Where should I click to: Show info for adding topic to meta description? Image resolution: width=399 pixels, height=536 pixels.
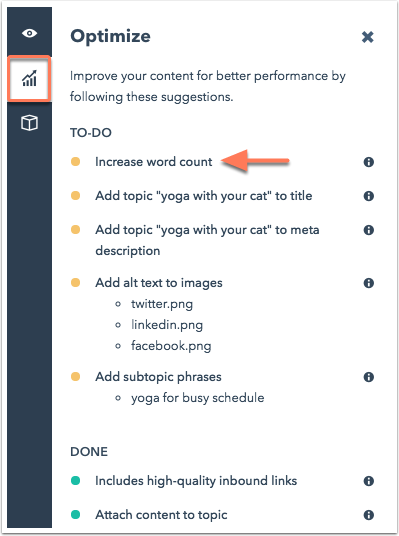tap(369, 230)
